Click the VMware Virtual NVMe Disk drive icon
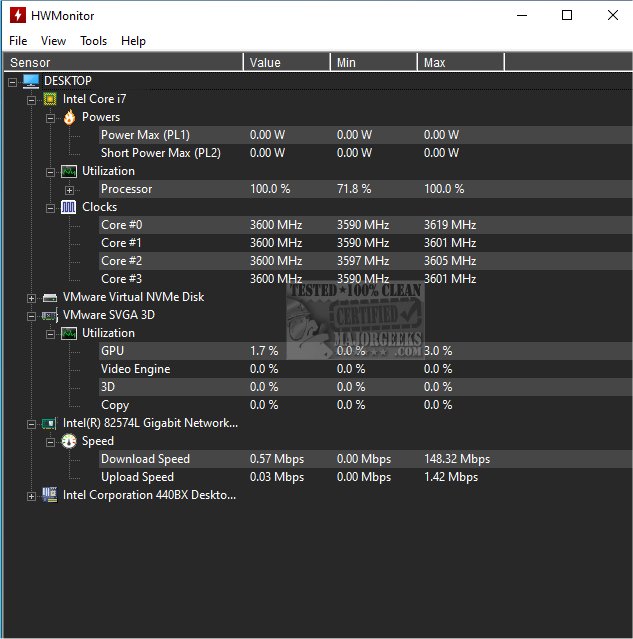This screenshot has width=633, height=639. pos(50,298)
